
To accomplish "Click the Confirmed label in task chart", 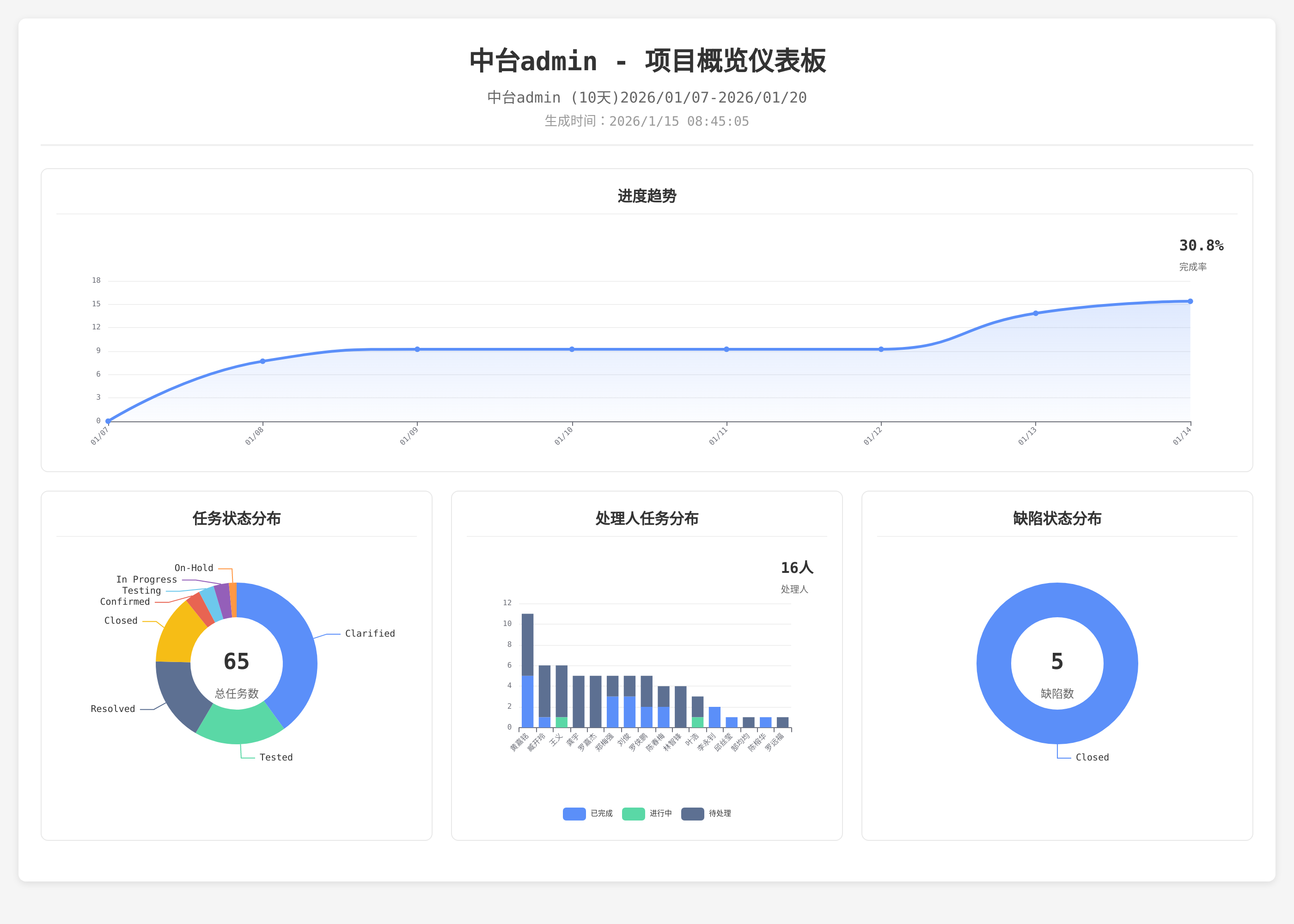I will tap(125, 602).
